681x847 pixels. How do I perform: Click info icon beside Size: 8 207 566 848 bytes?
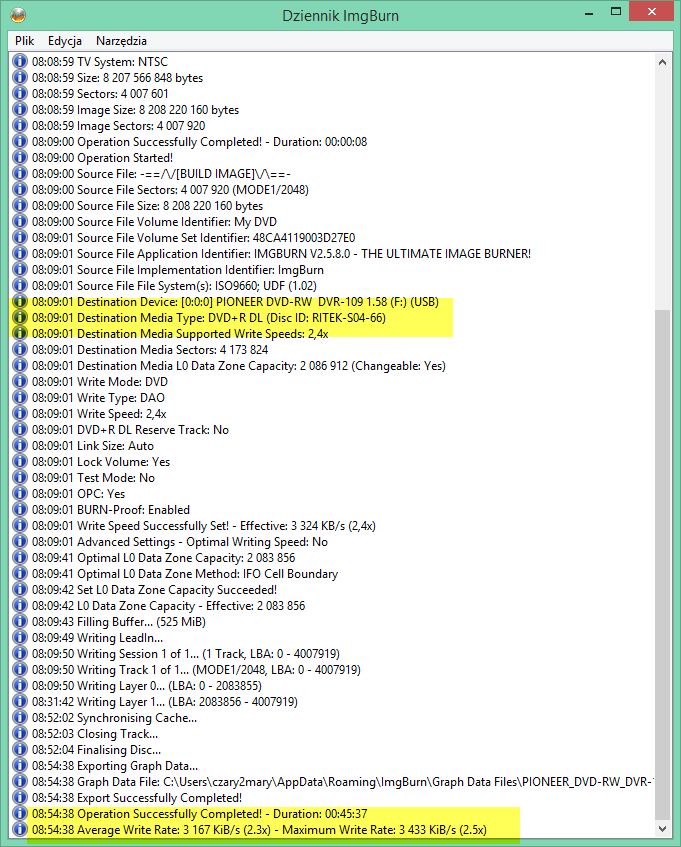20,78
